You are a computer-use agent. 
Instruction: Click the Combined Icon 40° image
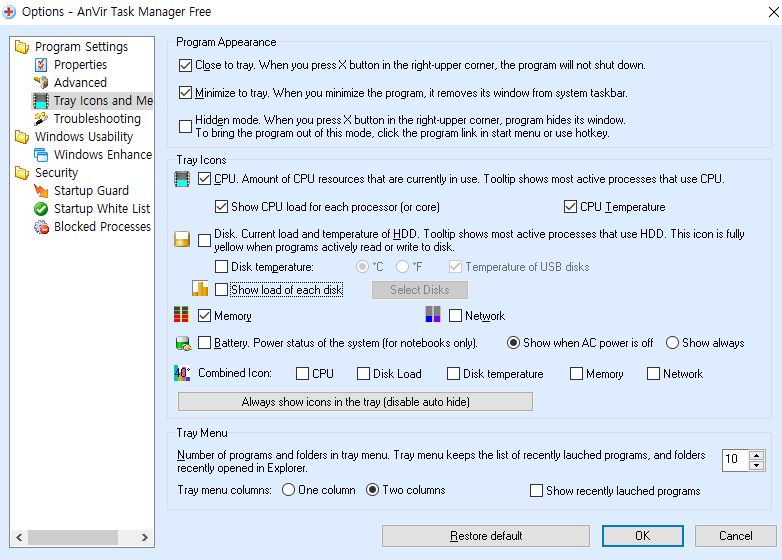coord(182,373)
